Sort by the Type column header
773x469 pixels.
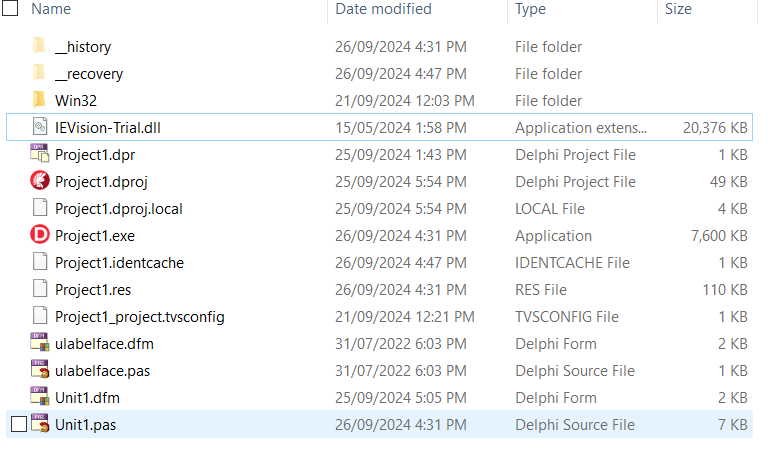click(x=530, y=9)
